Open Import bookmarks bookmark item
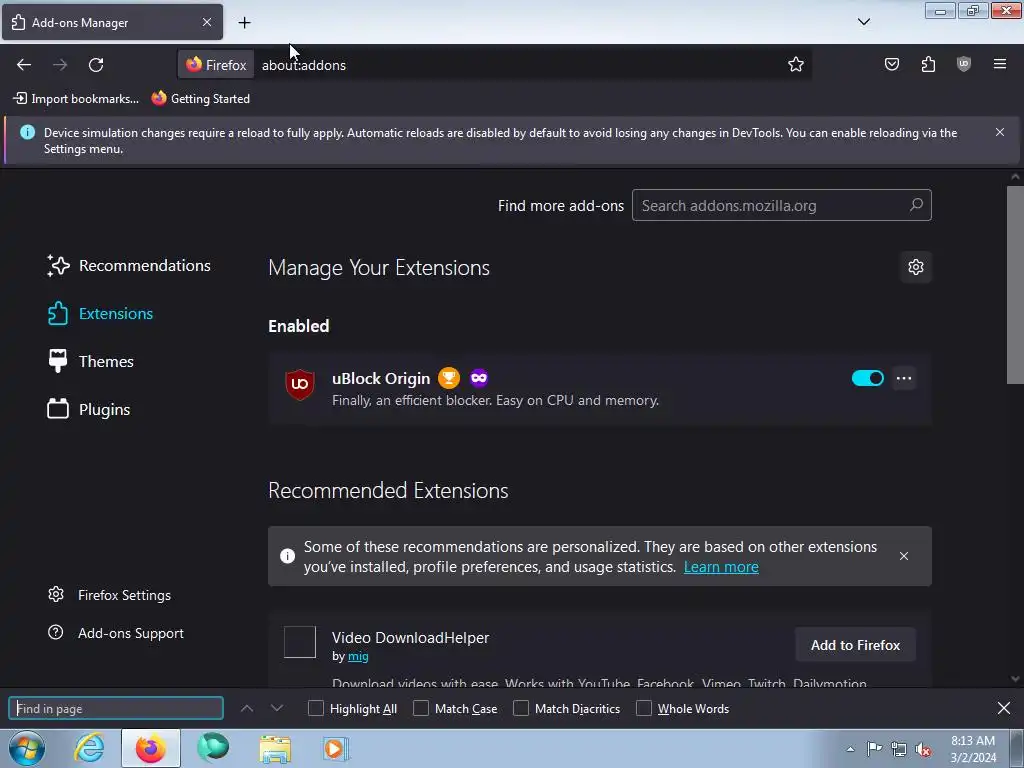 pos(76,99)
